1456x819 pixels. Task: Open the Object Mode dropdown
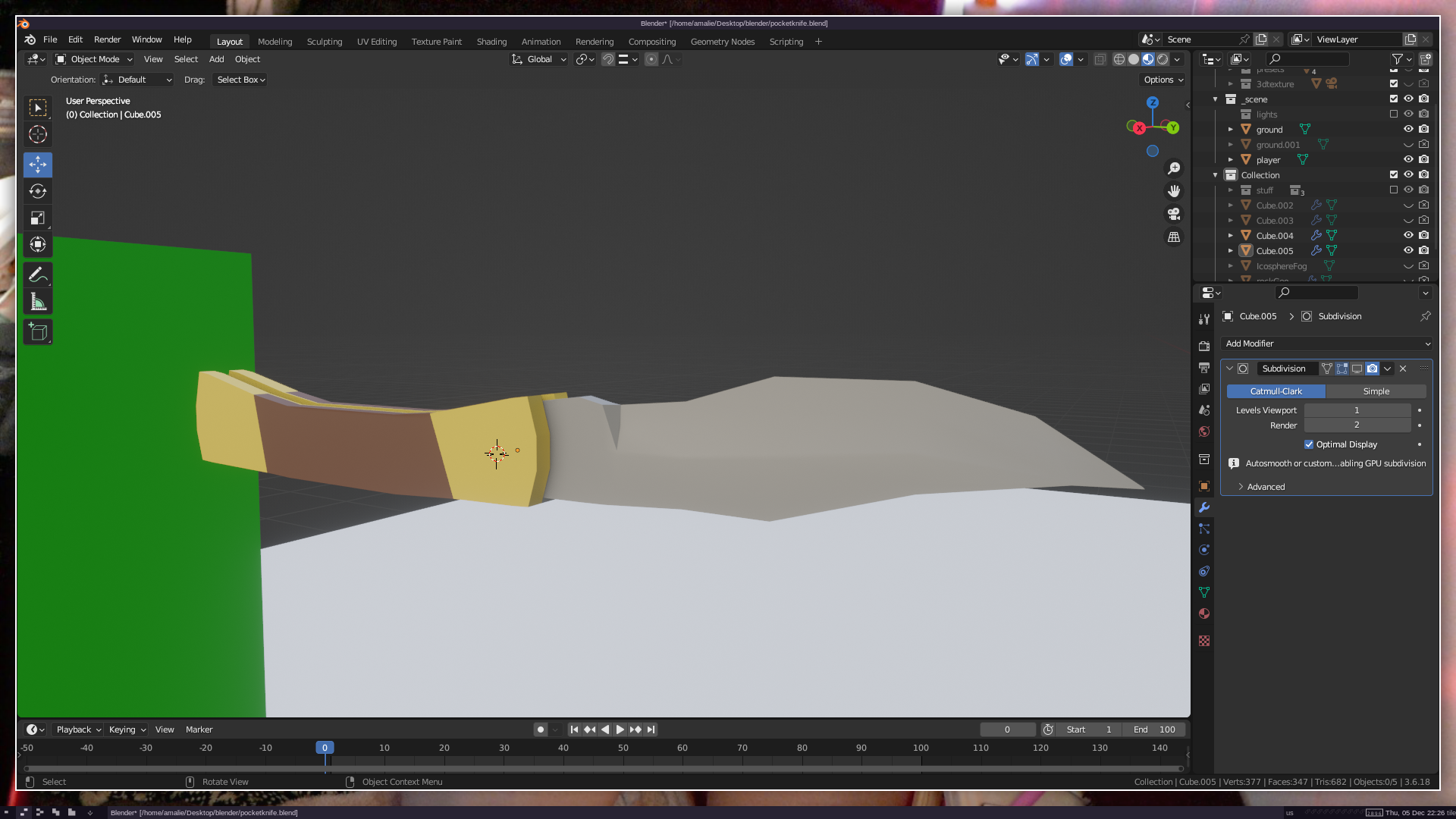pyautogui.click(x=94, y=59)
